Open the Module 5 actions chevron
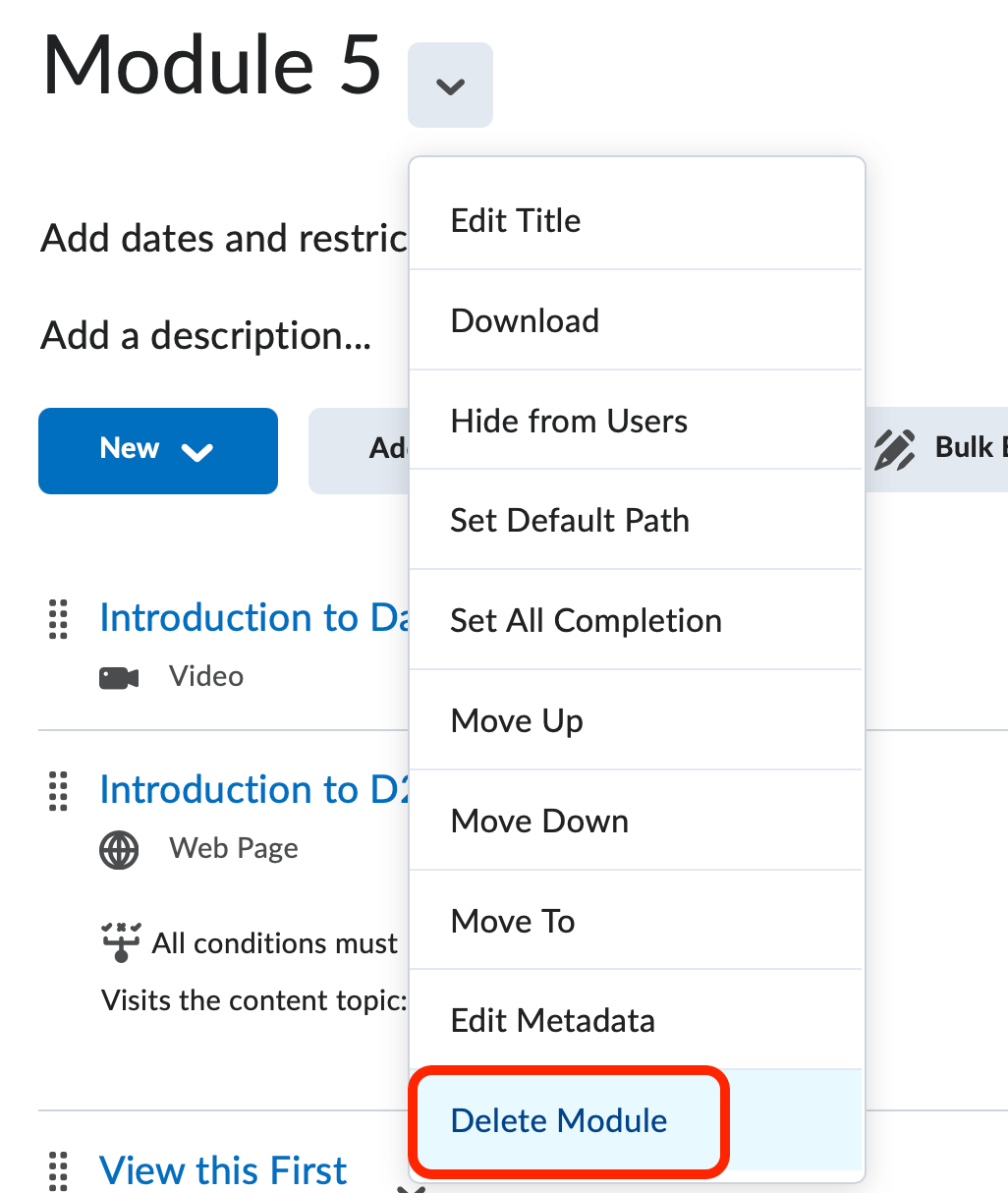Viewport: 1008px width, 1193px height. point(450,85)
